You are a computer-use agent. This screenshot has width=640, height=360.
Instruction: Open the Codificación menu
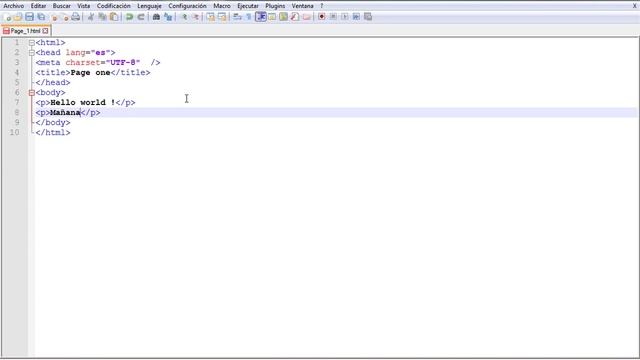tap(113, 6)
